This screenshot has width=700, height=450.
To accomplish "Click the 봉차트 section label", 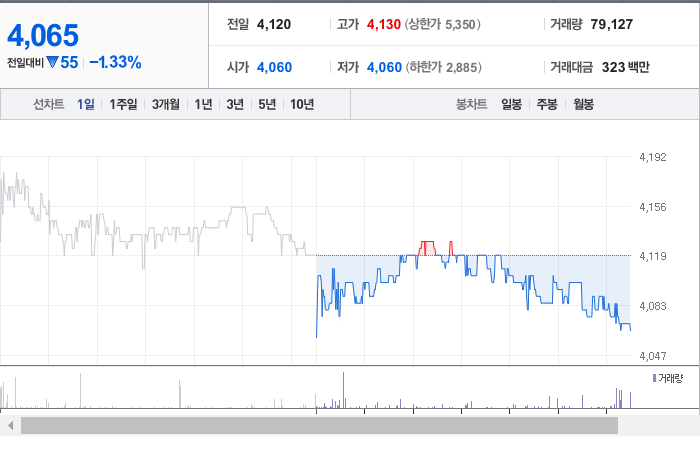I will tap(471, 104).
